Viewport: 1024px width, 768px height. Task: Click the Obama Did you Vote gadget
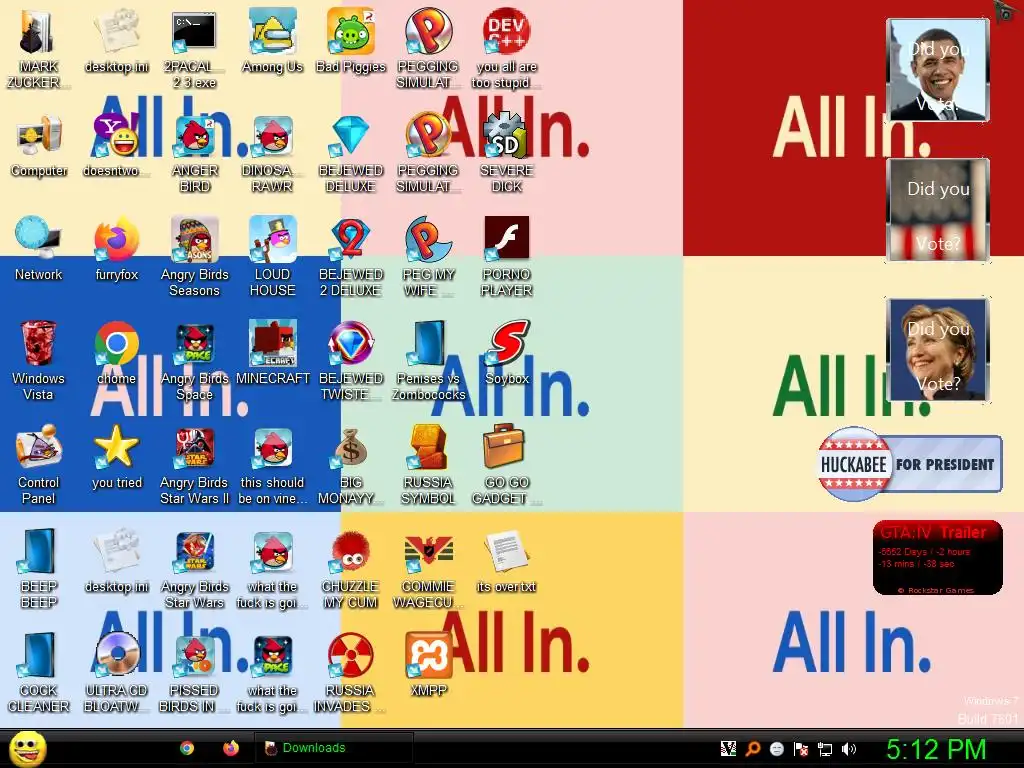[x=937, y=70]
